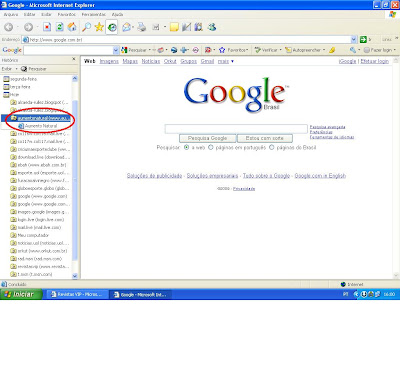Open the Exibir menu in menu bar
This screenshot has width=400, height=374.
(x=46, y=14)
